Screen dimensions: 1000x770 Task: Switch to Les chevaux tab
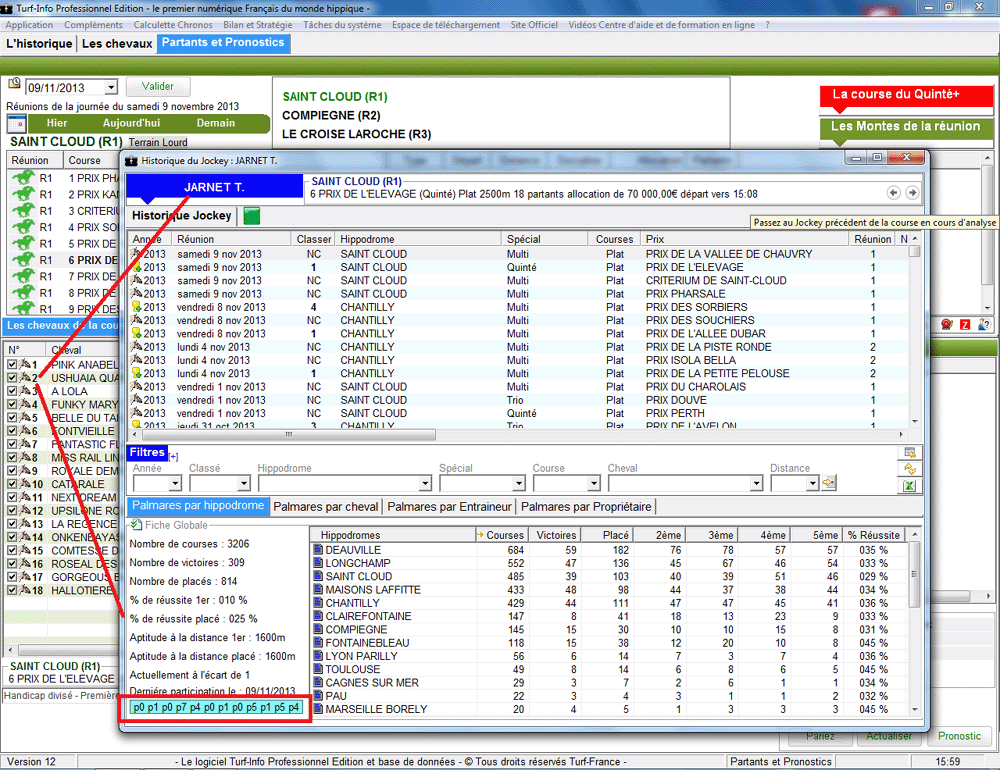tap(117, 43)
